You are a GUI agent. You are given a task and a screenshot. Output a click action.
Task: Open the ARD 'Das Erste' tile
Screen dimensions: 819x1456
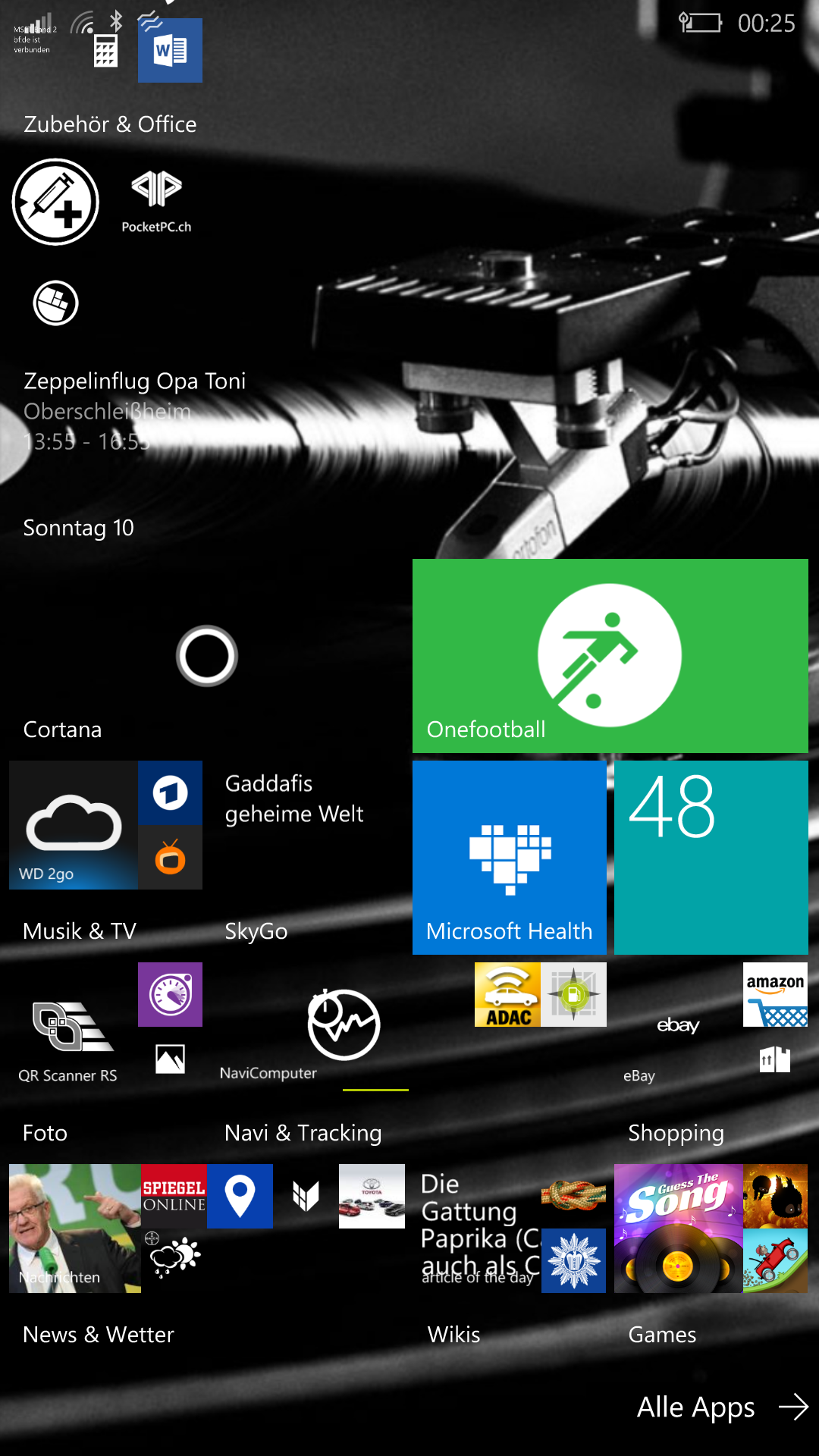click(x=170, y=793)
